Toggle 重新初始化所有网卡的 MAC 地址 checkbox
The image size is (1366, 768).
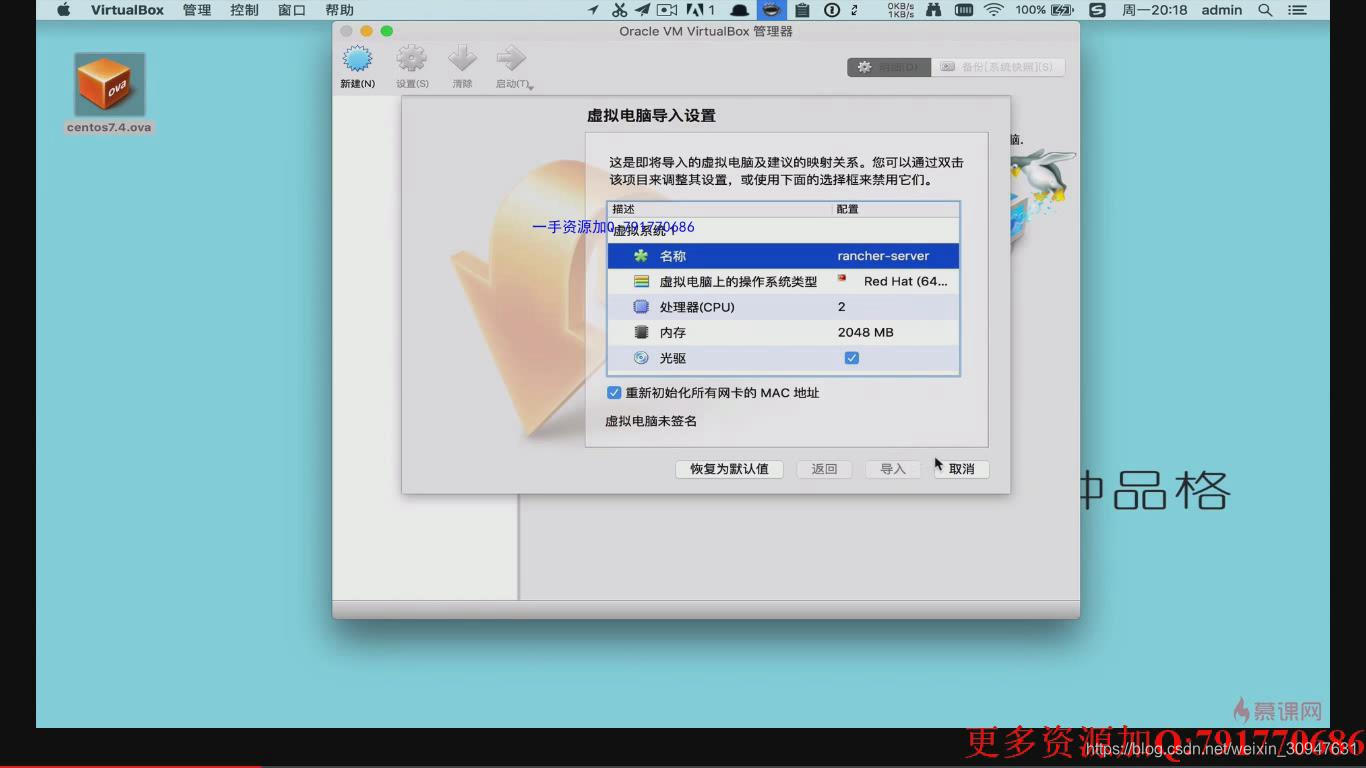click(614, 393)
